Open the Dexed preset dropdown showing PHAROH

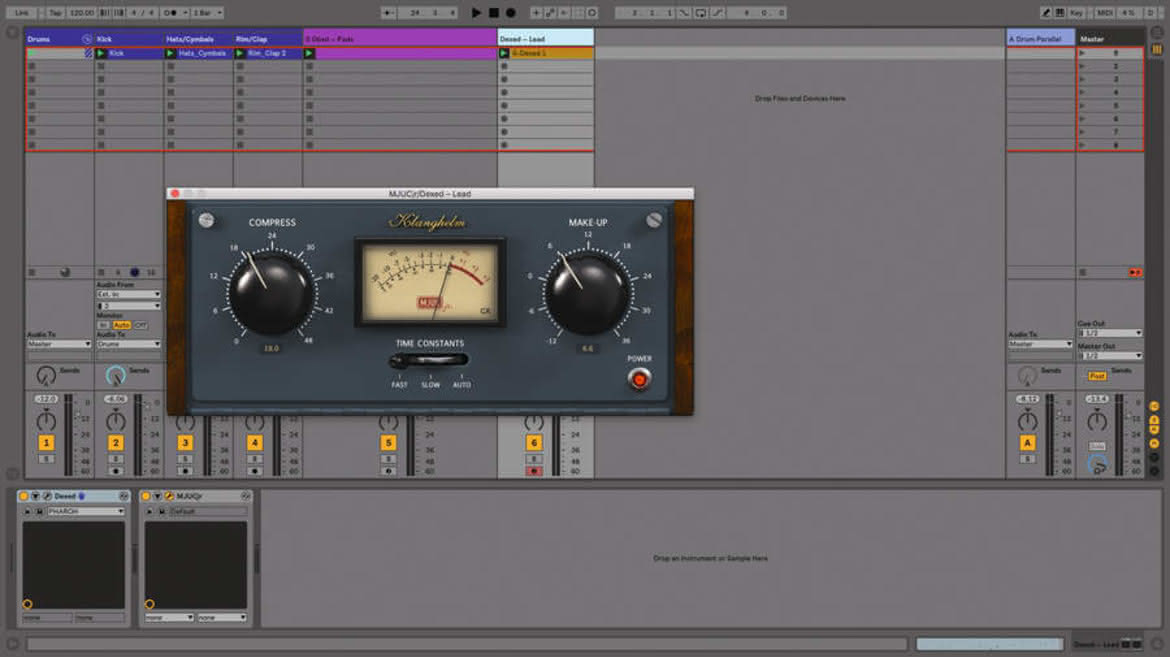[86, 511]
